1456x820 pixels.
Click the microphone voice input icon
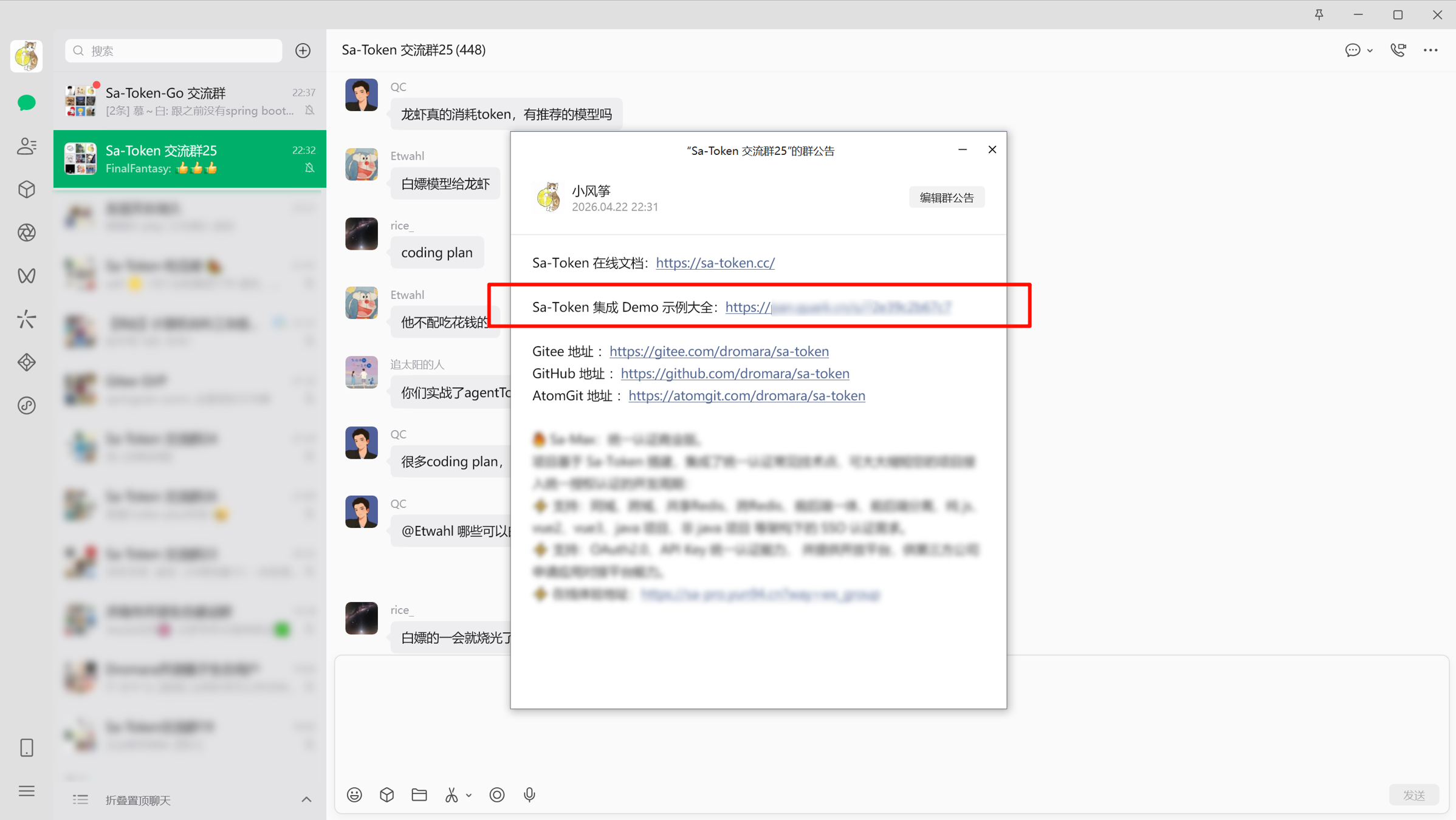[529, 794]
